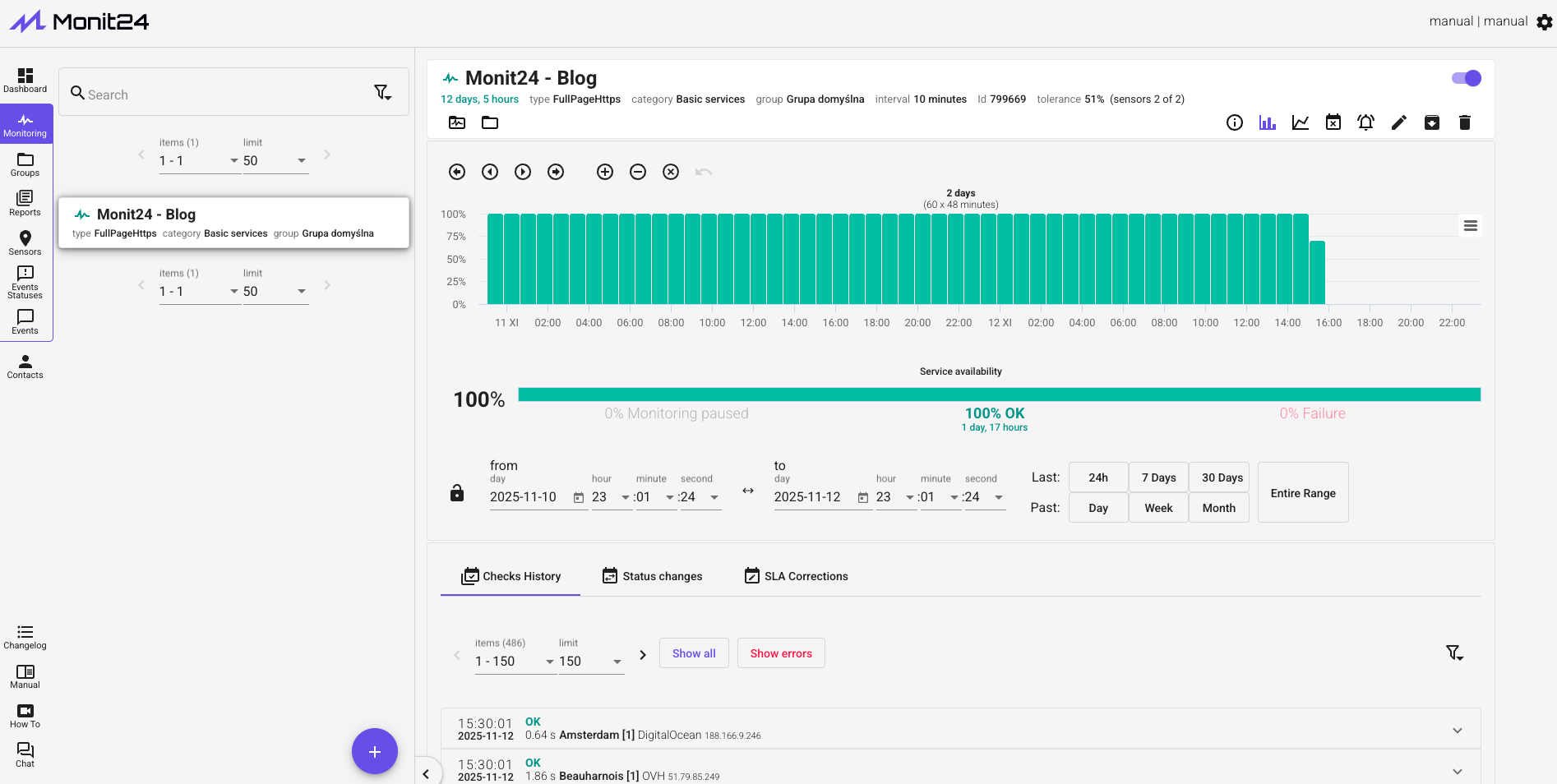The width and height of the screenshot is (1557, 784).
Task: Switch to the Status changes tab
Action: [x=653, y=576]
